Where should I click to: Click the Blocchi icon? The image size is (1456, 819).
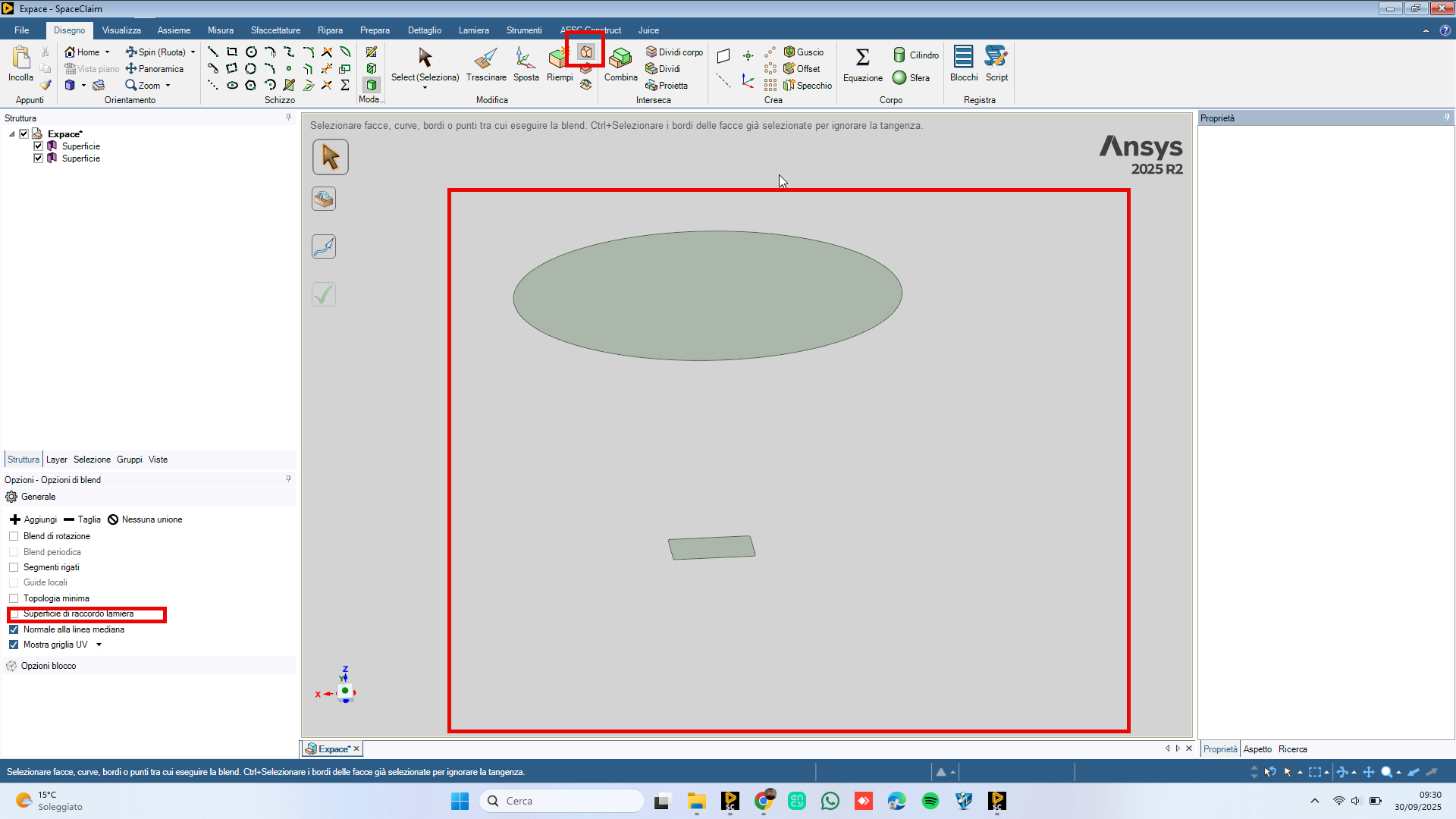tap(963, 57)
